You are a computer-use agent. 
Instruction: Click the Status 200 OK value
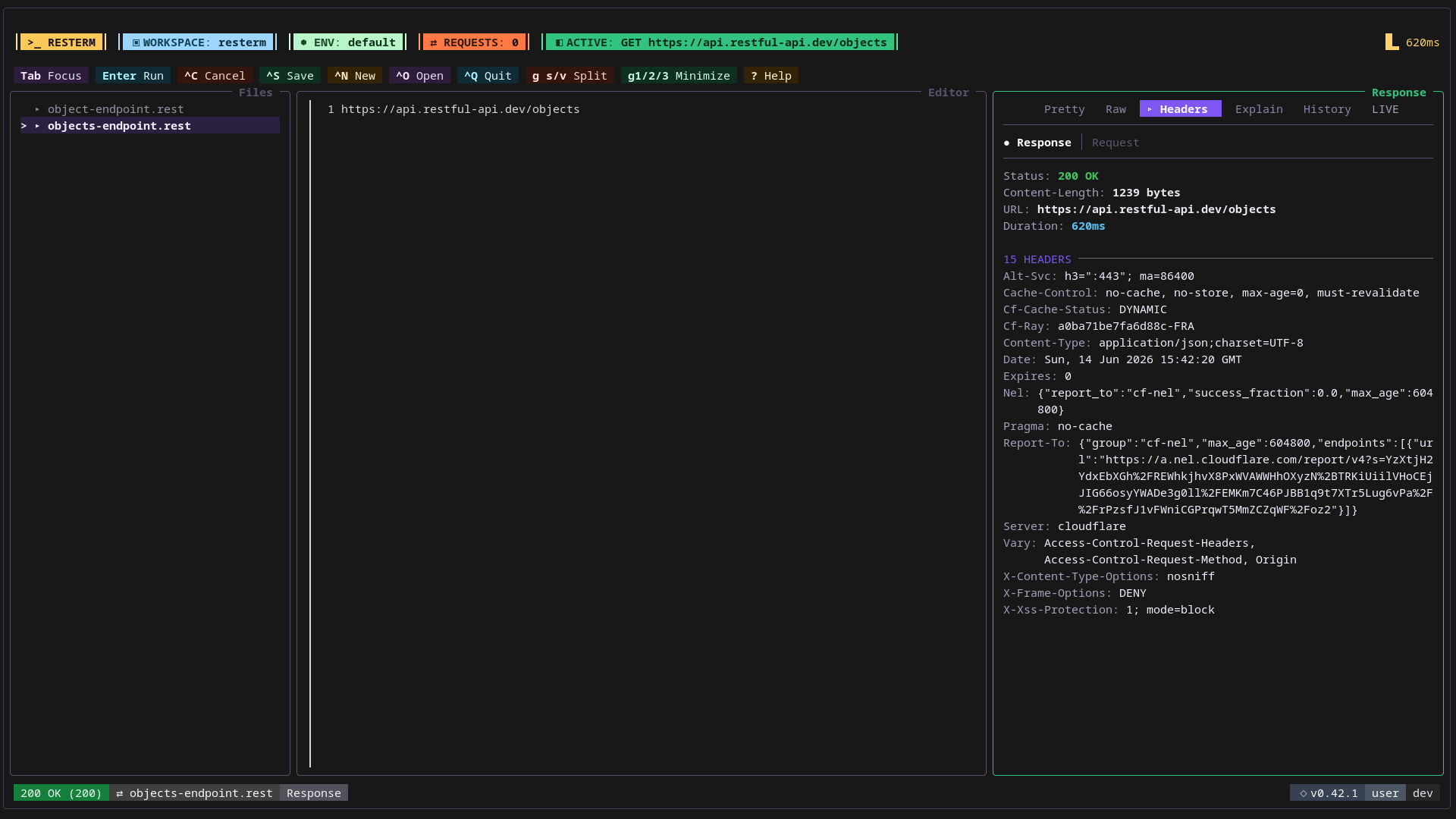click(1078, 176)
